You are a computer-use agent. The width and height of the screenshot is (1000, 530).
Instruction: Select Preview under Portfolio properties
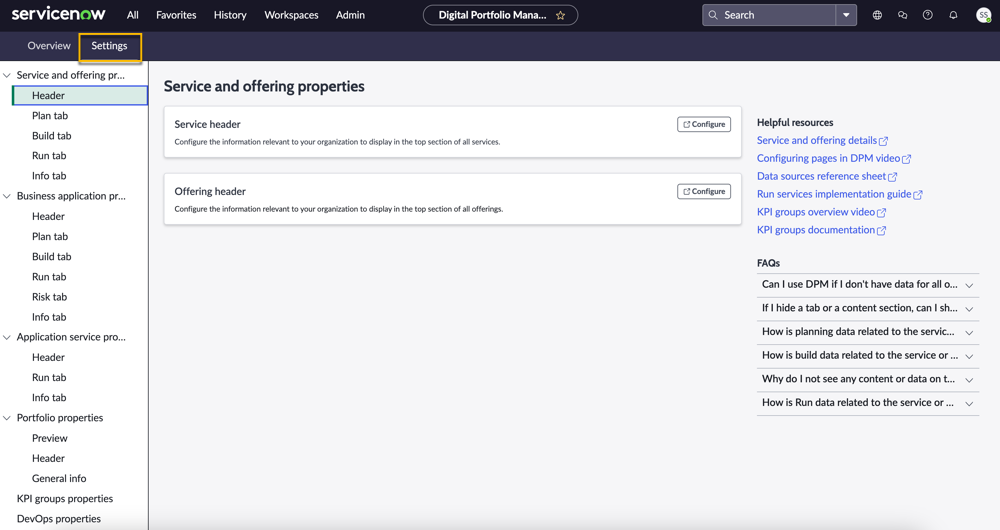click(x=50, y=438)
